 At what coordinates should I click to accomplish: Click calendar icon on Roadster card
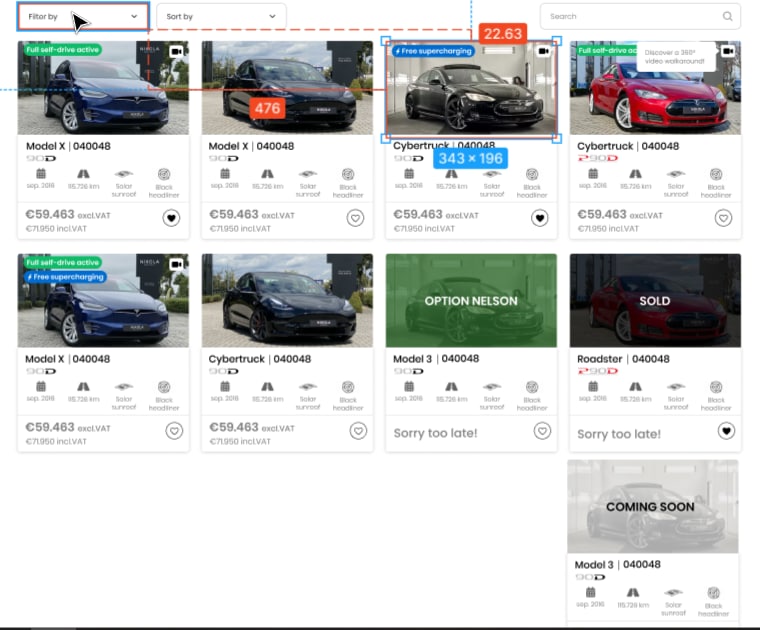click(593, 386)
